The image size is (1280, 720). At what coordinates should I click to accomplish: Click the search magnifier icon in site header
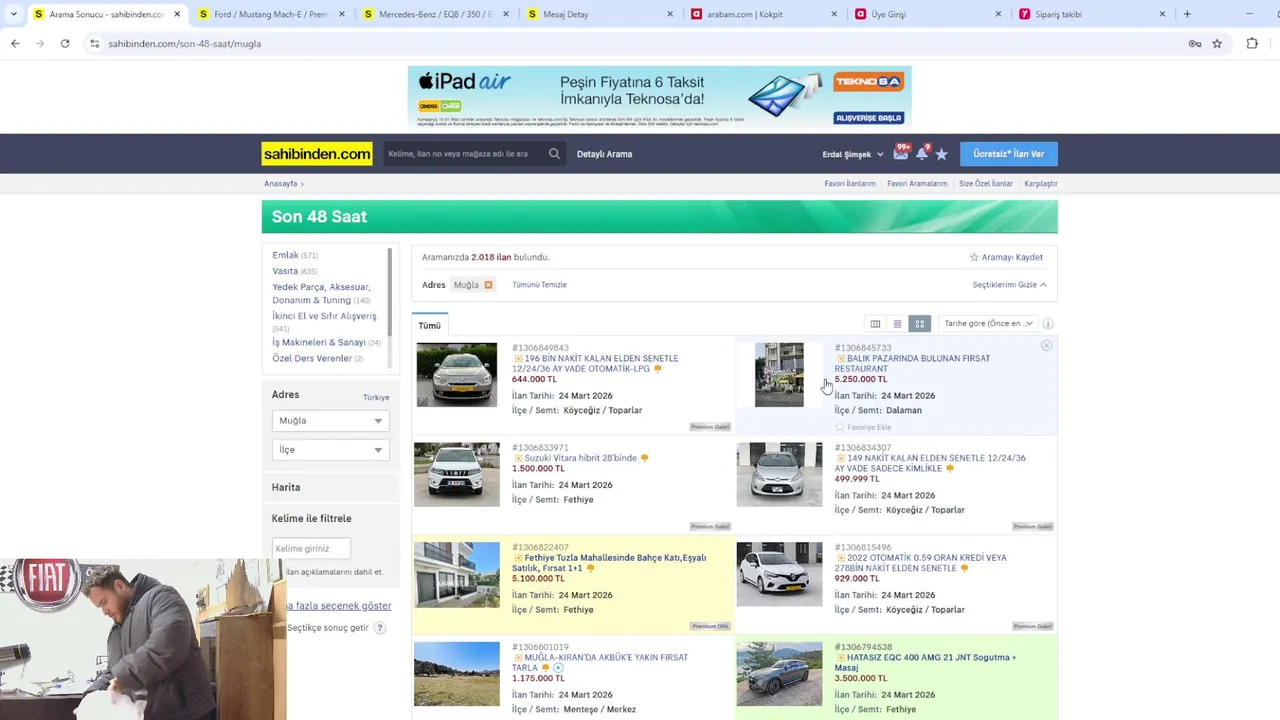(554, 154)
